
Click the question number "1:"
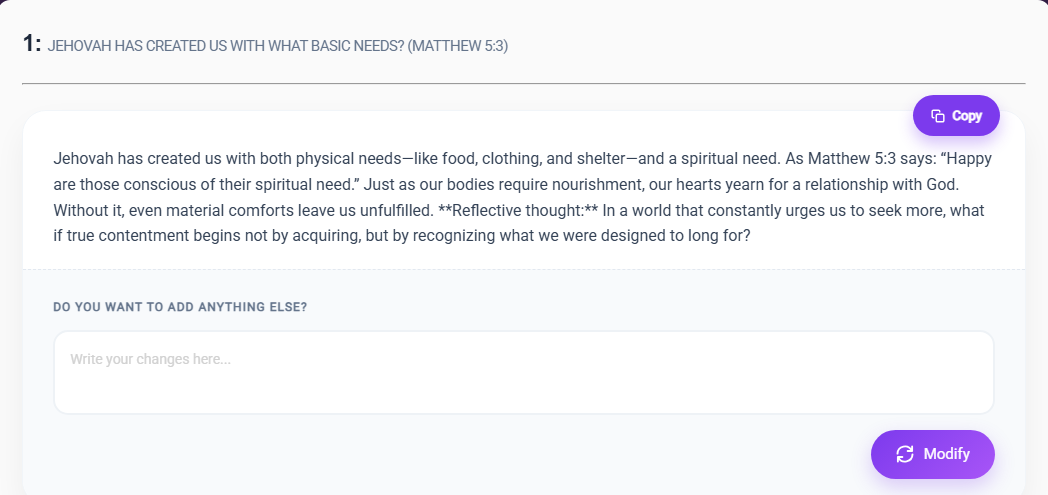pos(32,44)
